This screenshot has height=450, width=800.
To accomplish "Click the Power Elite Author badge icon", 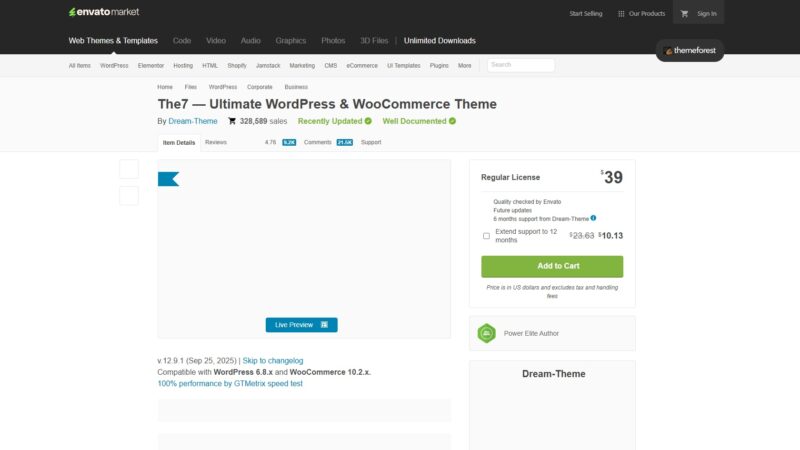I will click(x=486, y=333).
